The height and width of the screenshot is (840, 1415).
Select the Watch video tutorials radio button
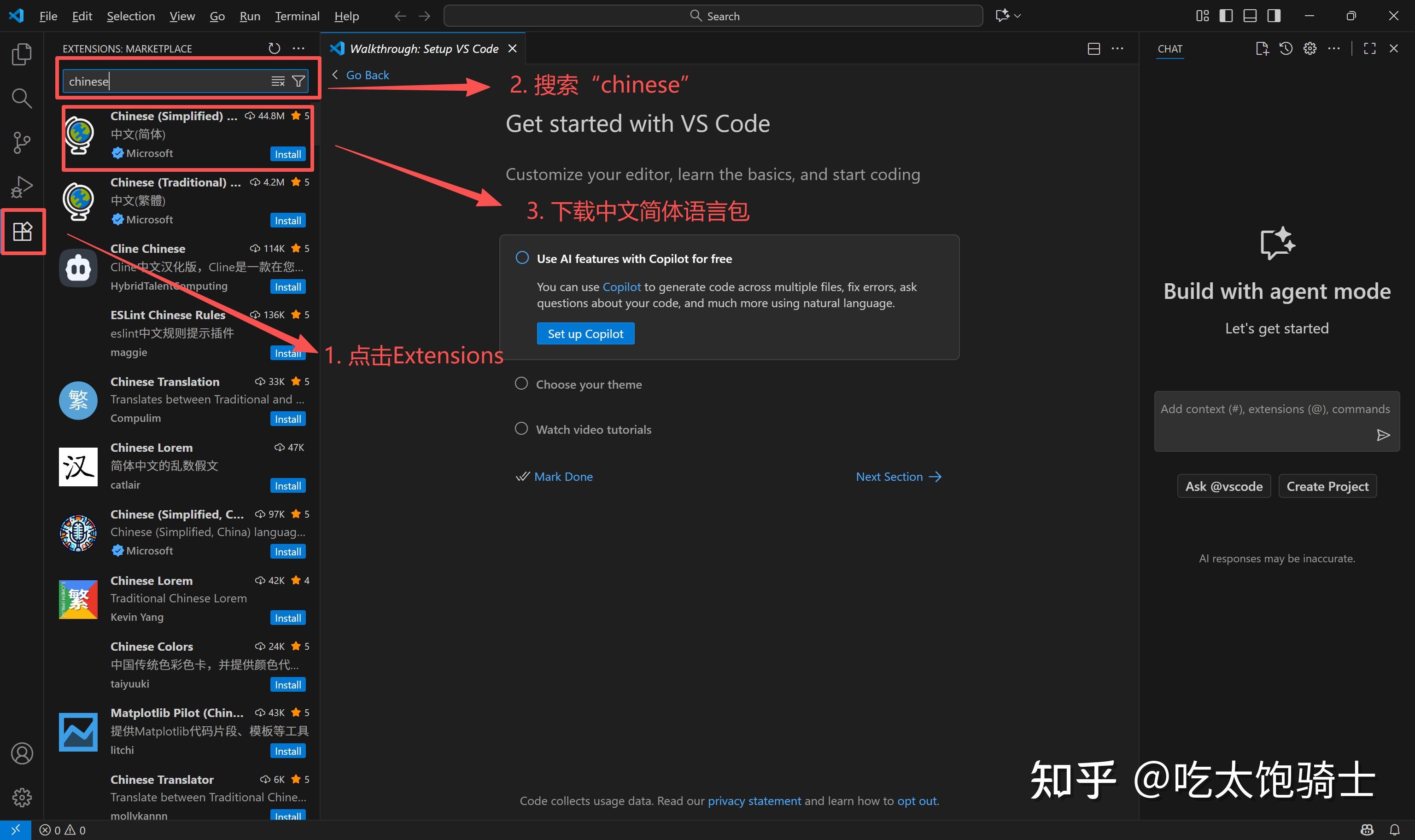[521, 428]
